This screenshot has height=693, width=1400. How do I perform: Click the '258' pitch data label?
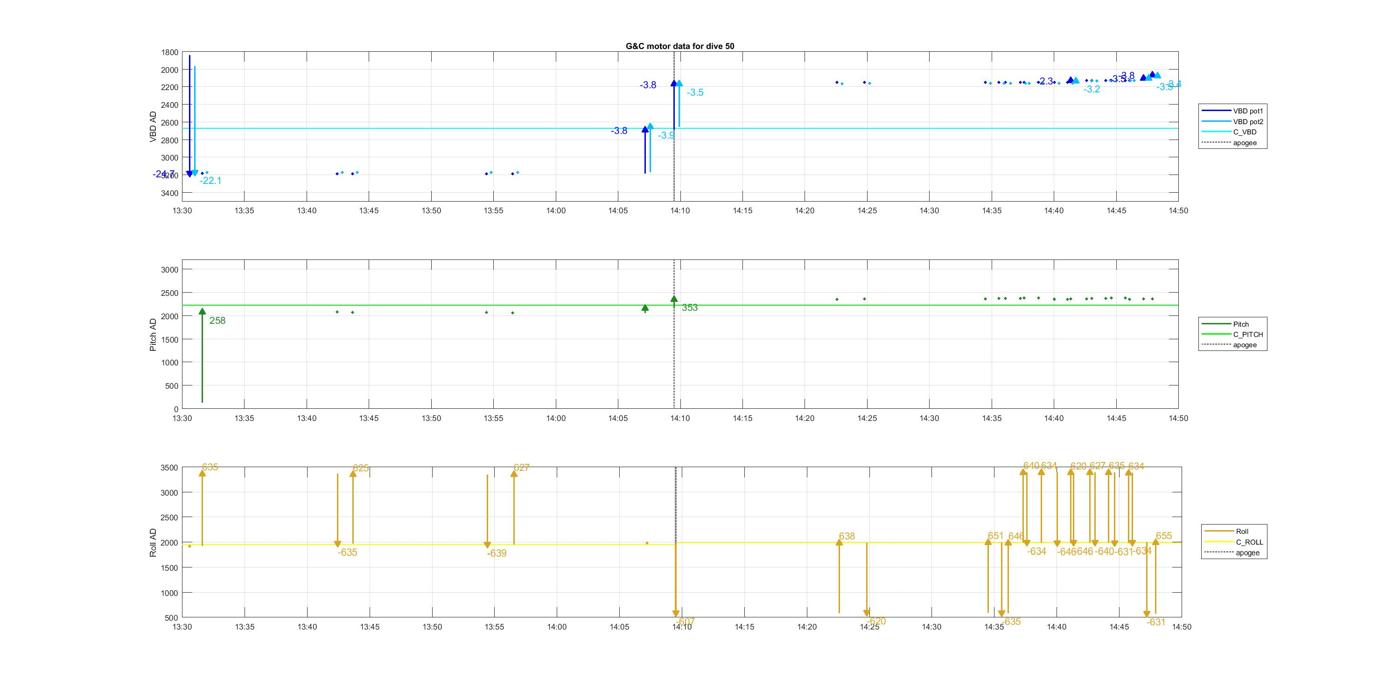[x=217, y=321]
